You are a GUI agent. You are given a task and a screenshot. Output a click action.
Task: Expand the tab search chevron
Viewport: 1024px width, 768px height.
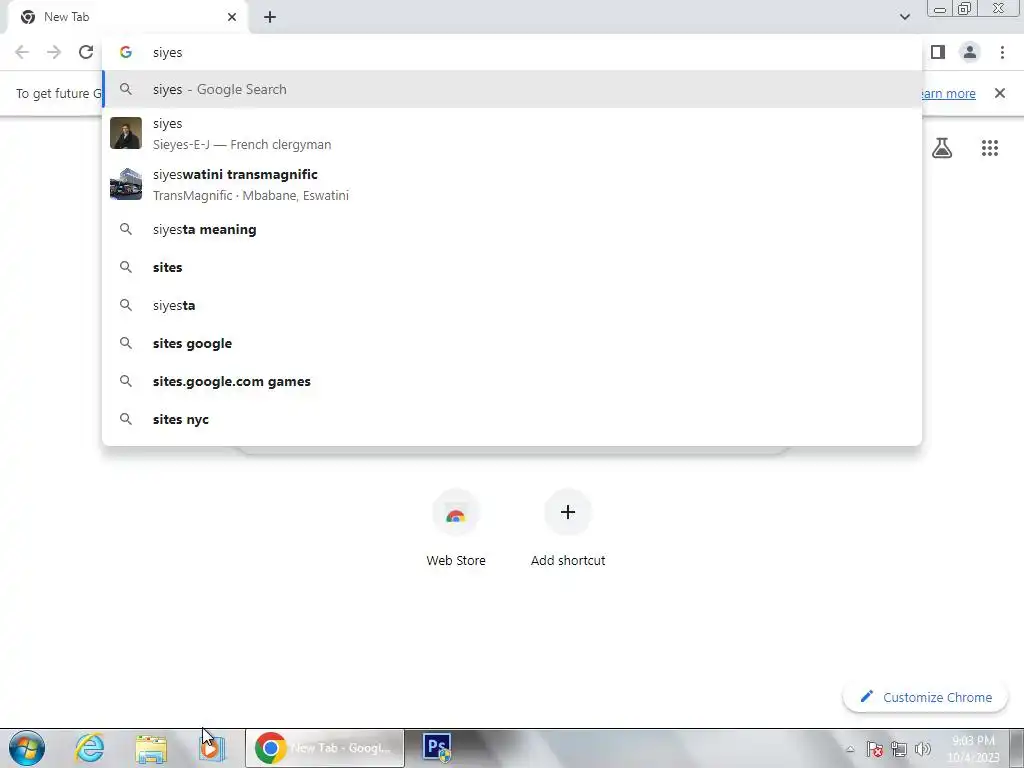click(904, 17)
